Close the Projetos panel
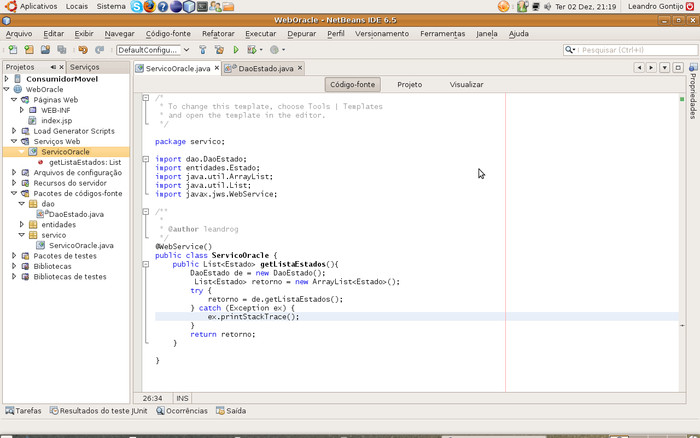Viewport: 700px width, 438px height. coord(62,67)
